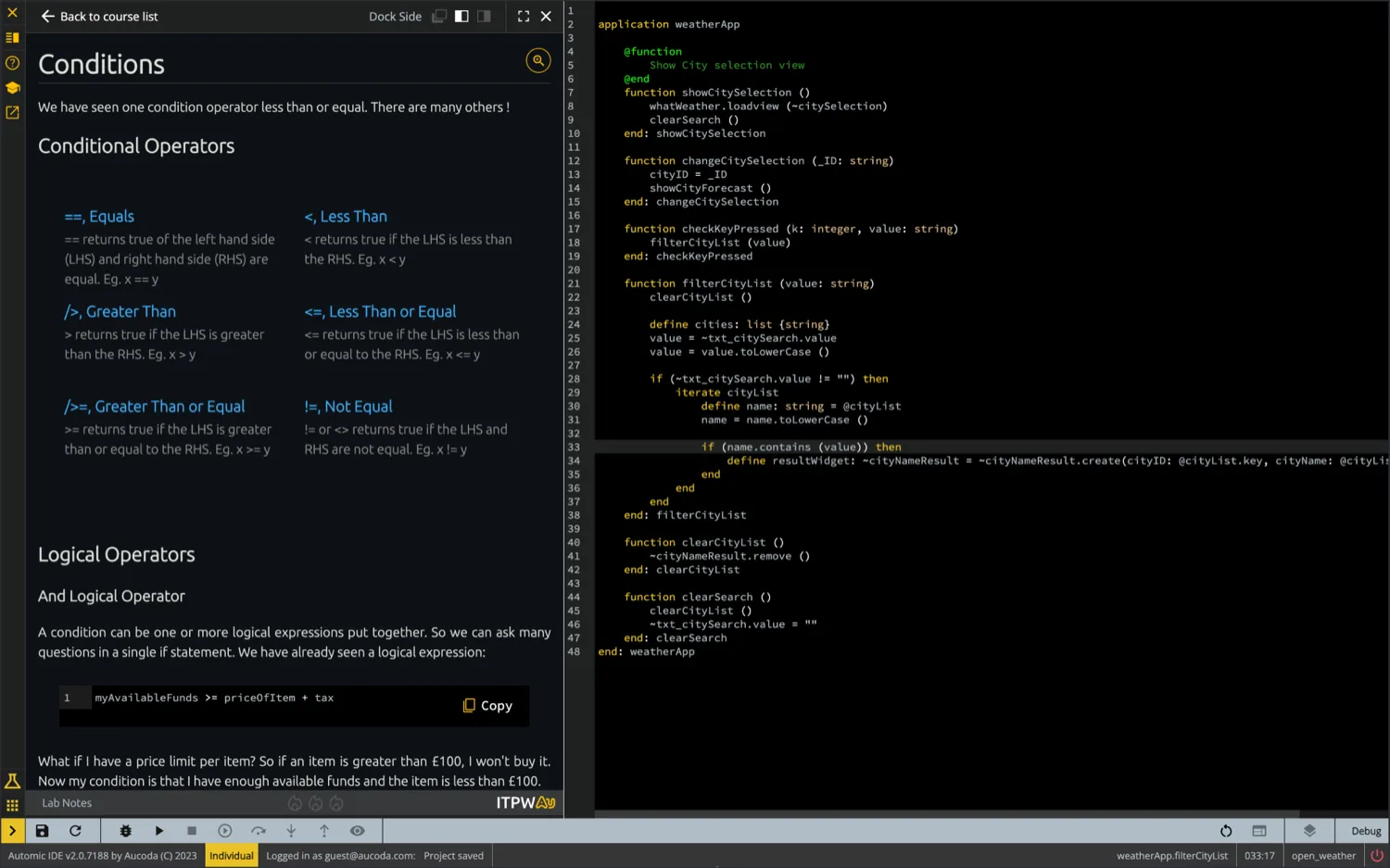Screen dimensions: 1390x868
Task: Click the rotate/restart icon near Debug
Action: pos(1226,831)
